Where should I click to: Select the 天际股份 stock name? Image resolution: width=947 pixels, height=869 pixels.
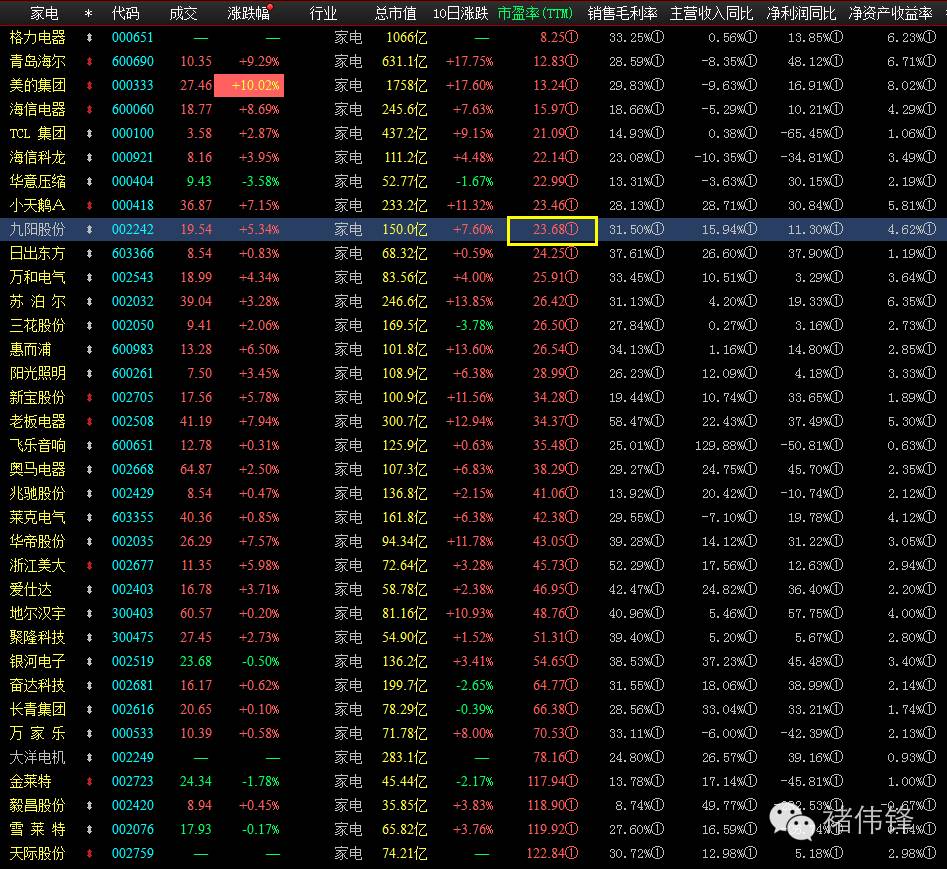click(x=37, y=853)
